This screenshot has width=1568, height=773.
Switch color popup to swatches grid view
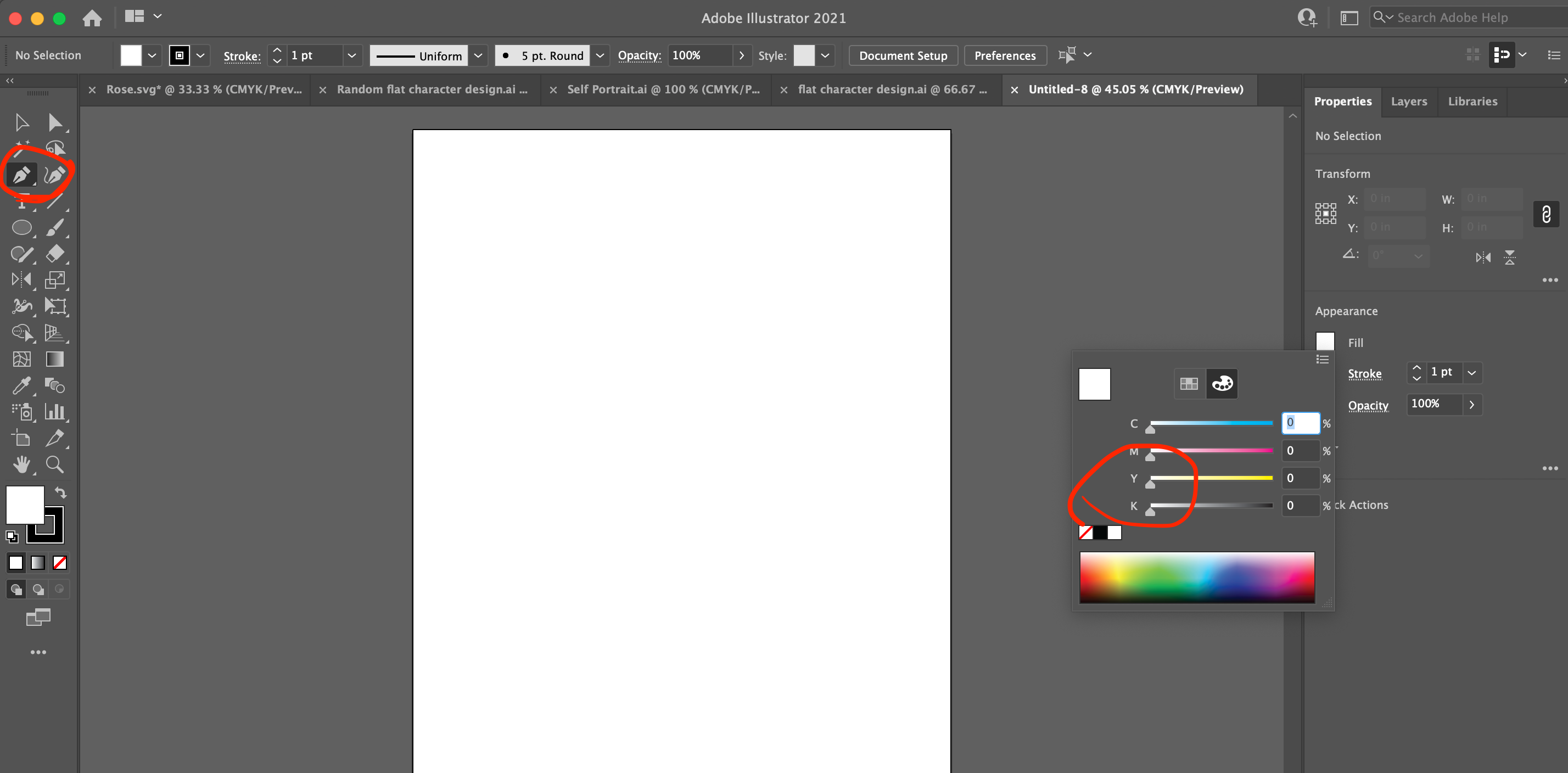[1189, 383]
